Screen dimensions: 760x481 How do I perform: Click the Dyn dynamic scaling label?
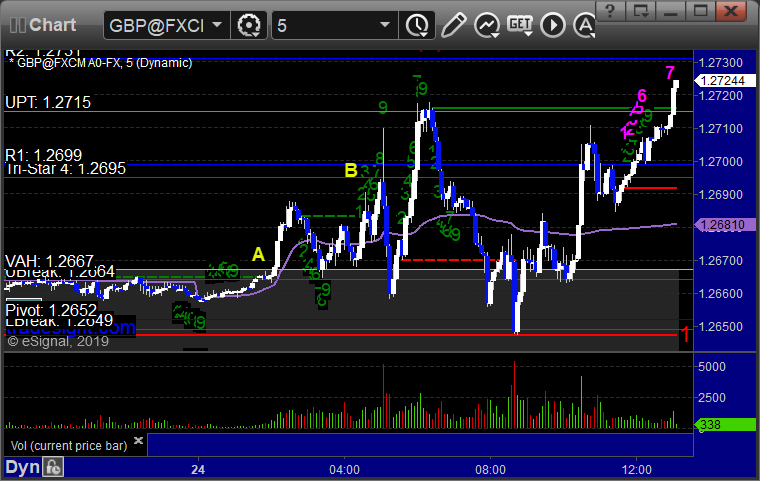[x=22, y=467]
